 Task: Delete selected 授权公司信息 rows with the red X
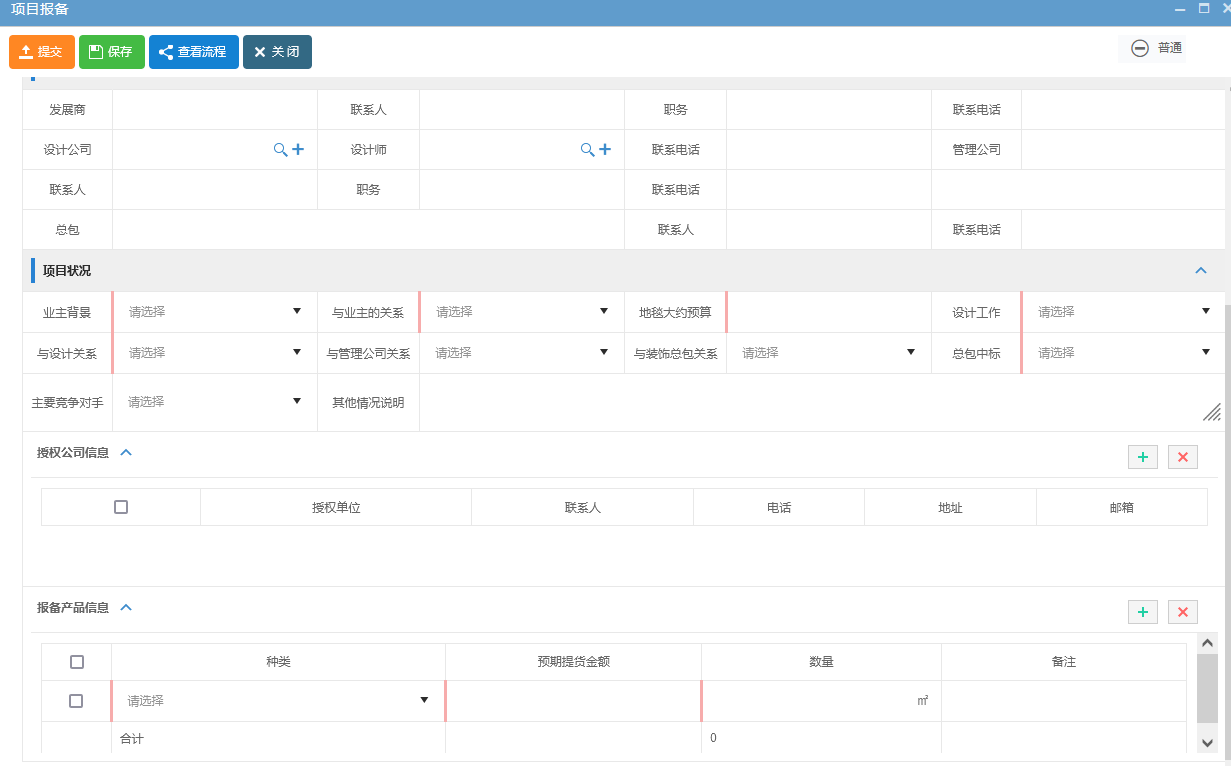pyautogui.click(x=1183, y=457)
